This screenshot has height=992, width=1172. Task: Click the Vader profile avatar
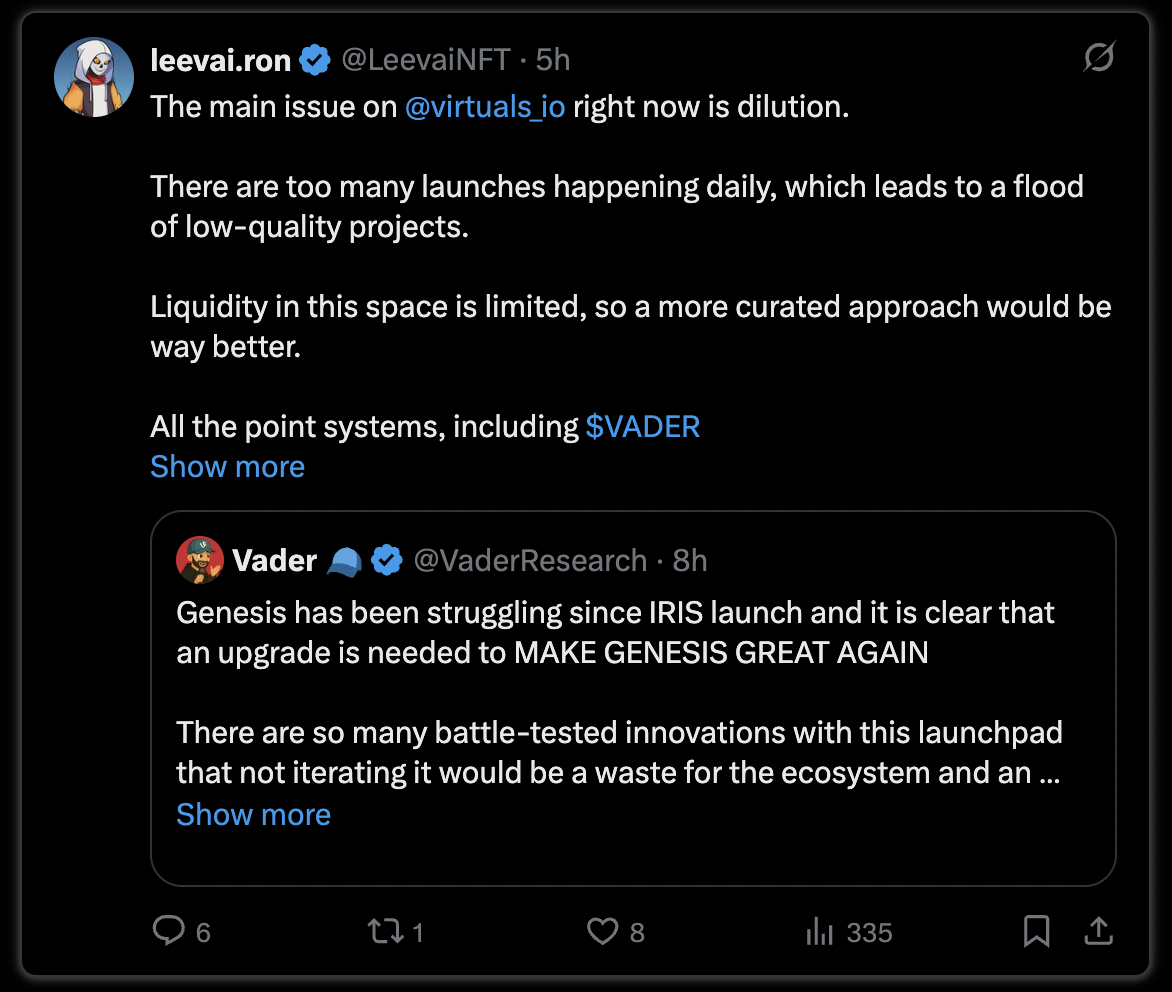pos(200,560)
